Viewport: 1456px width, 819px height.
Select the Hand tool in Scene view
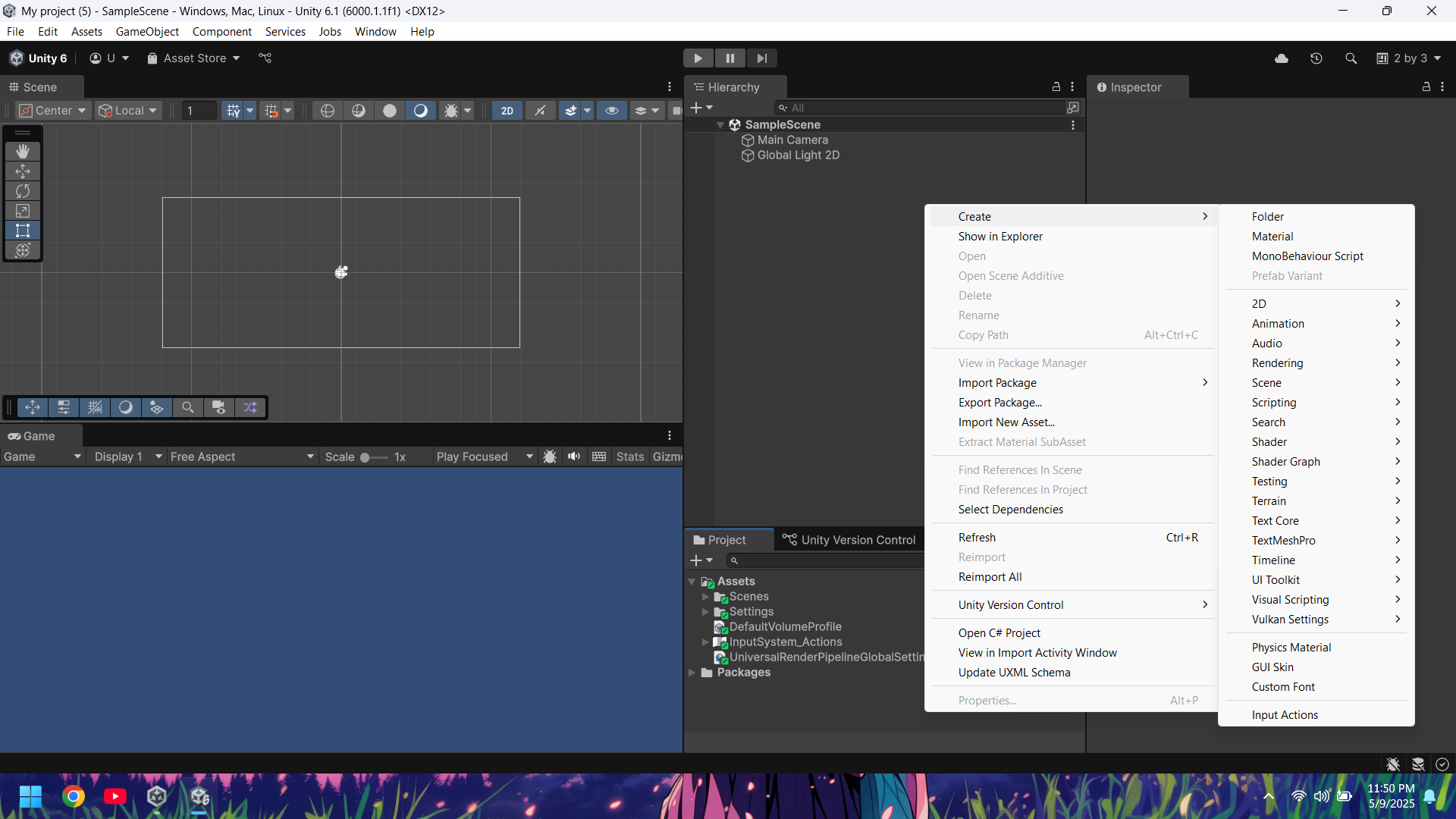point(23,152)
